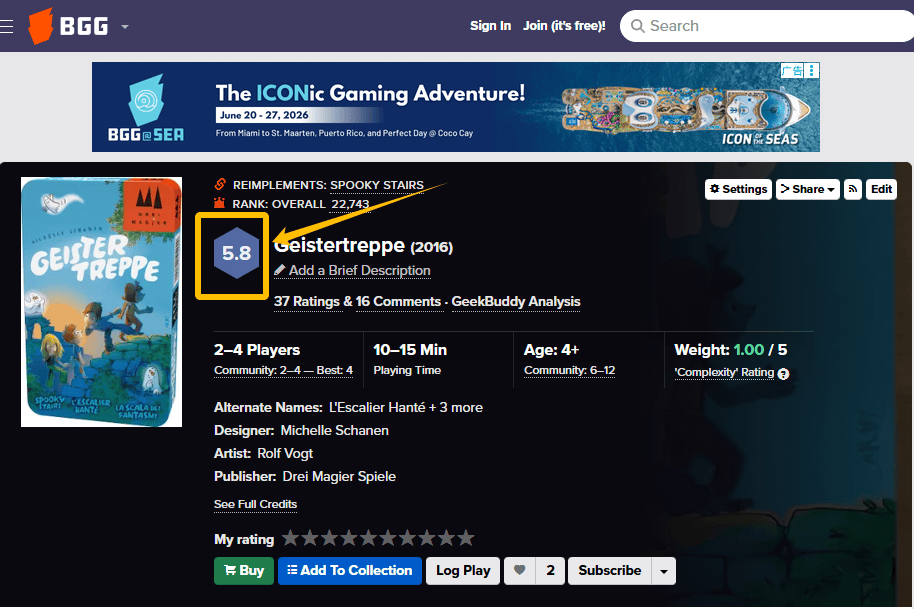Screen dimensions: 914x609
Task: Click Add To Collection
Action: 350,571
